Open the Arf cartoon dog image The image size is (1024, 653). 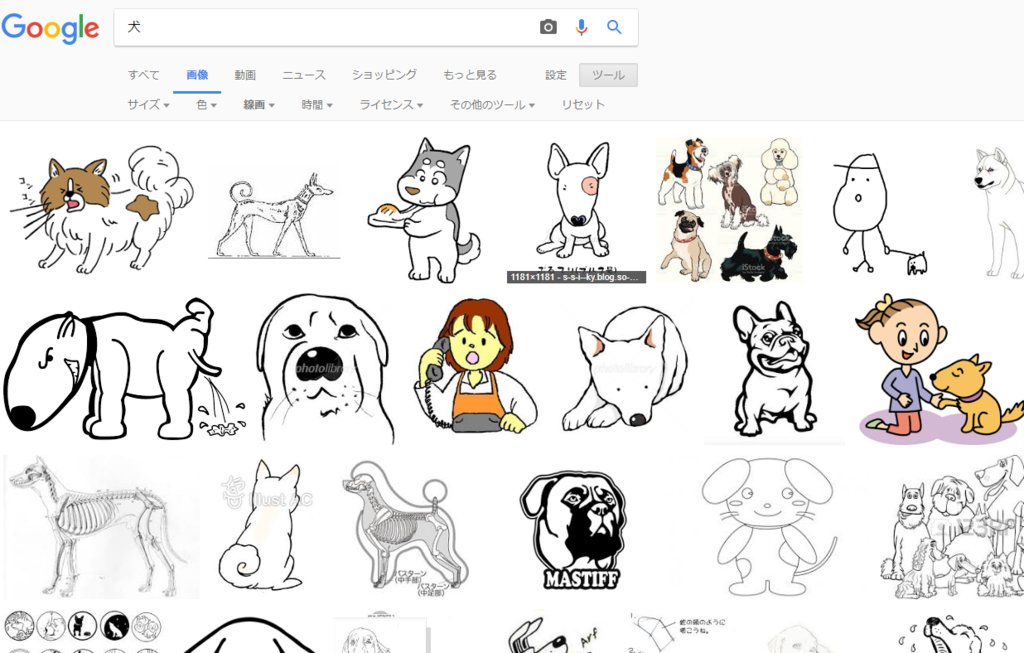(554, 633)
